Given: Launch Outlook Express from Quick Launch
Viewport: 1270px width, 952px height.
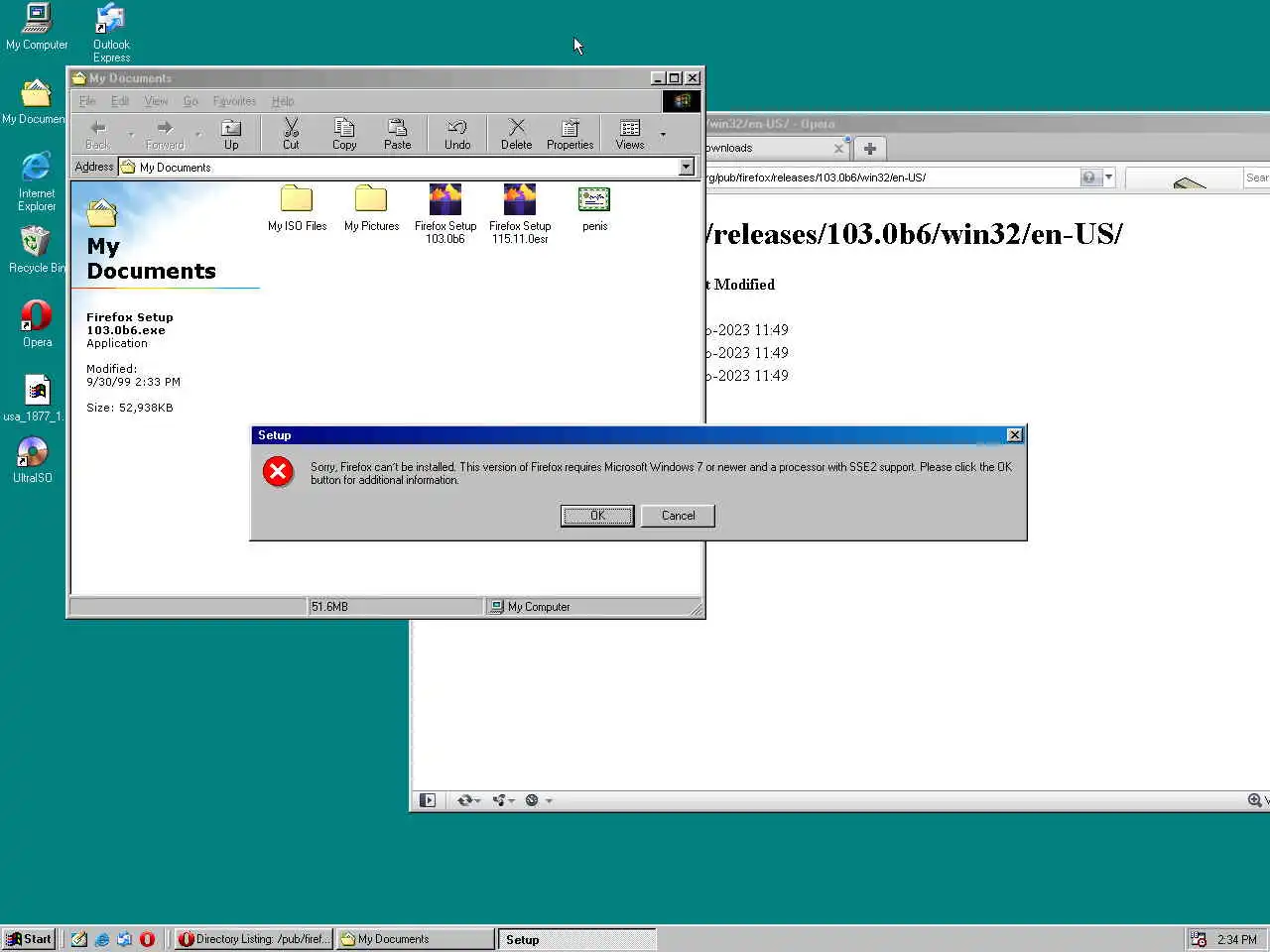Looking at the screenshot, I should (124, 939).
